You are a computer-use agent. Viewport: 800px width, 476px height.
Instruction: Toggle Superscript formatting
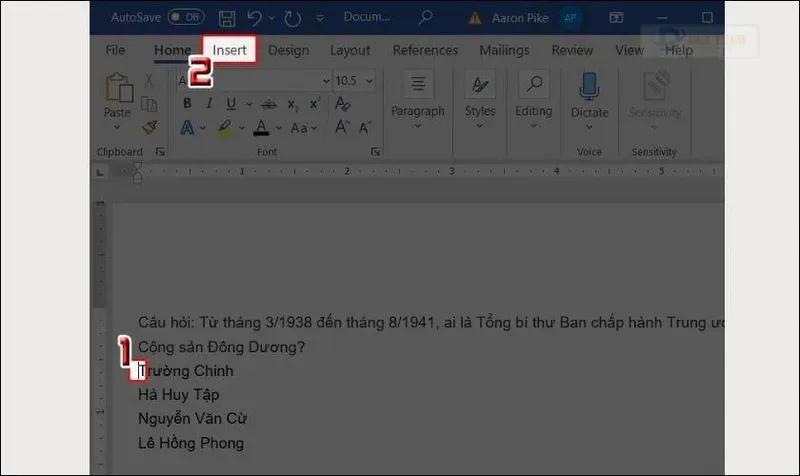click(x=315, y=104)
